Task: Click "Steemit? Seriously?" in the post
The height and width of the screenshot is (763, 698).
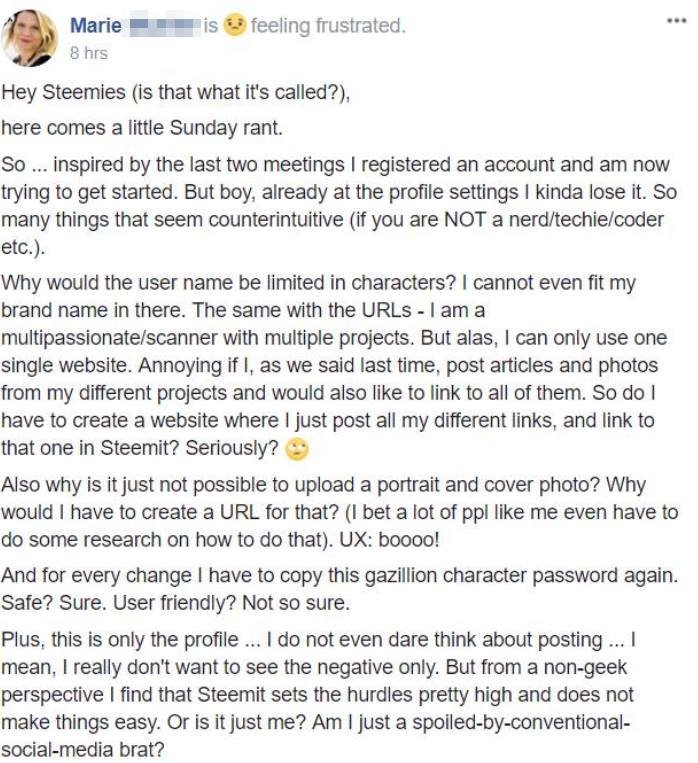Action: coord(189,448)
